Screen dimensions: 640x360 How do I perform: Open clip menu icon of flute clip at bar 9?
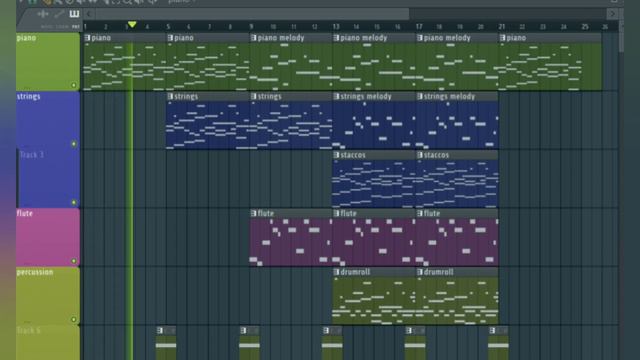tap(253, 213)
